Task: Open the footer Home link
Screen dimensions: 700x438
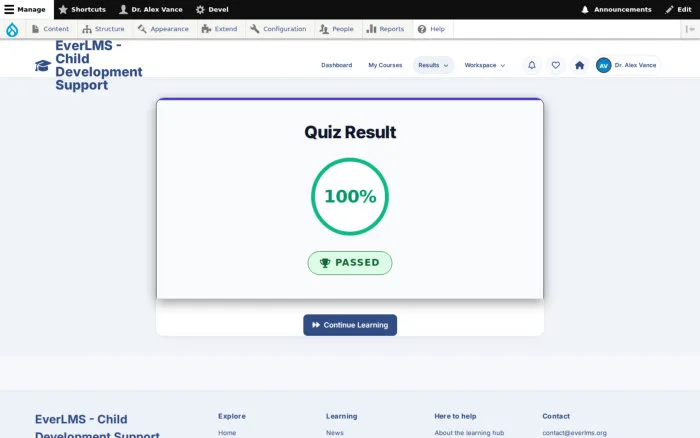Action: [x=227, y=433]
